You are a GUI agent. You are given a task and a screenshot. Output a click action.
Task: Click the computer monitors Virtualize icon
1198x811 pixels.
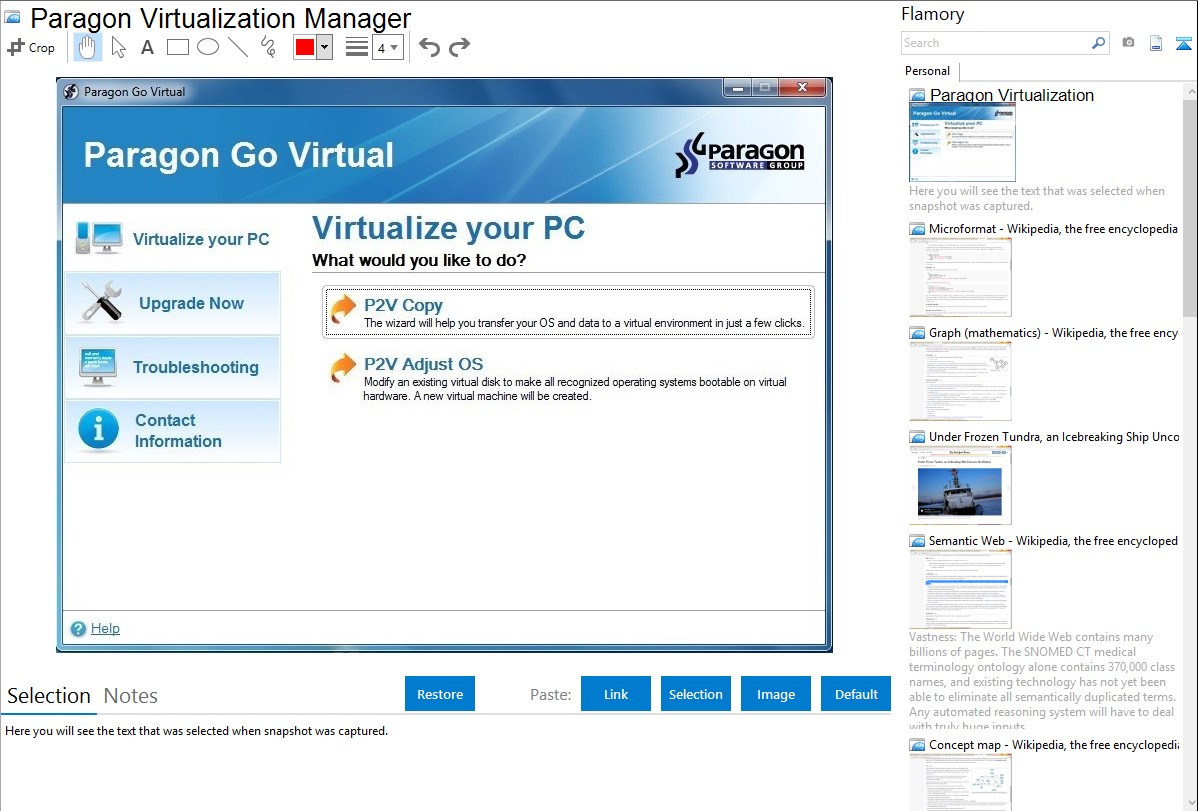click(99, 238)
